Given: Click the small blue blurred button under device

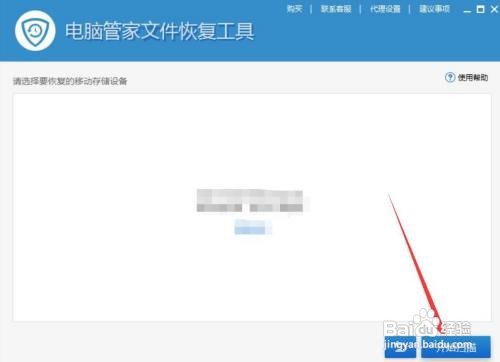Looking at the screenshot, I should pos(252,227).
